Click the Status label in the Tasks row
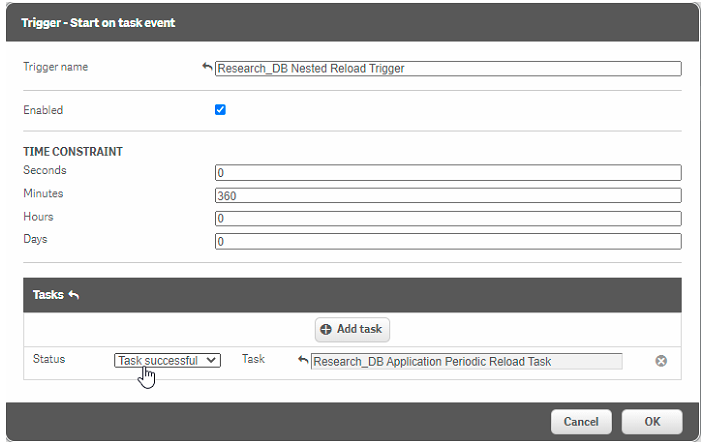The height and width of the screenshot is (443, 707). point(49,359)
